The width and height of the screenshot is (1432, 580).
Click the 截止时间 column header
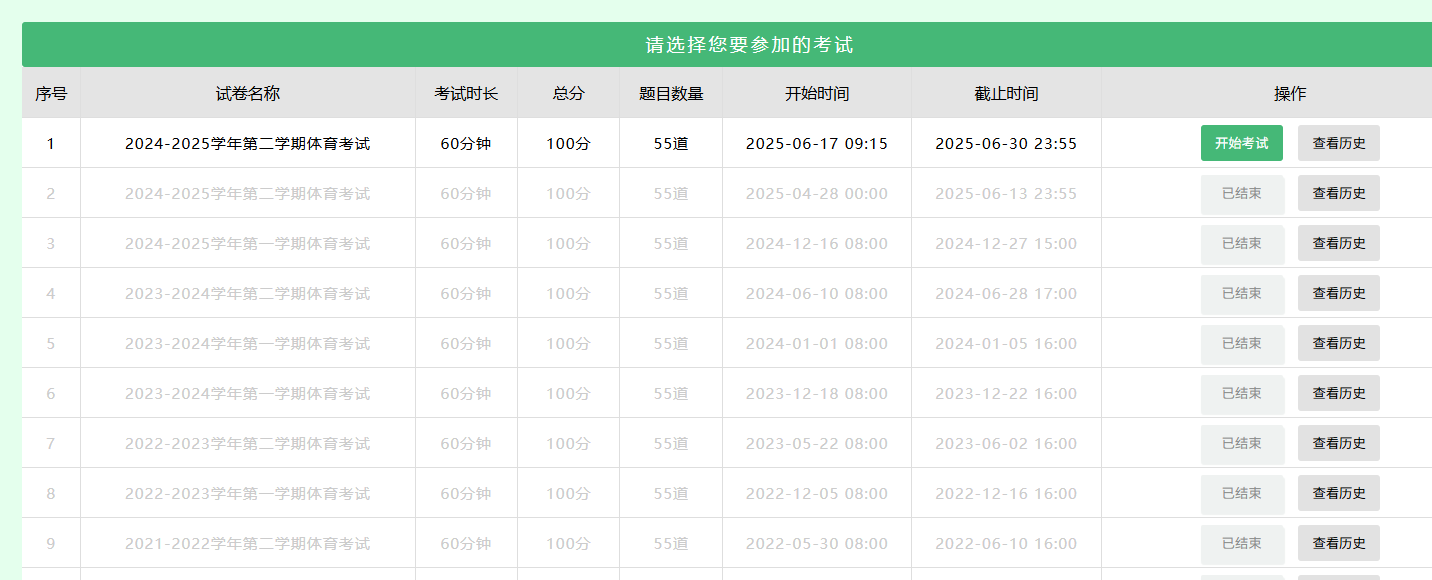(1006, 93)
